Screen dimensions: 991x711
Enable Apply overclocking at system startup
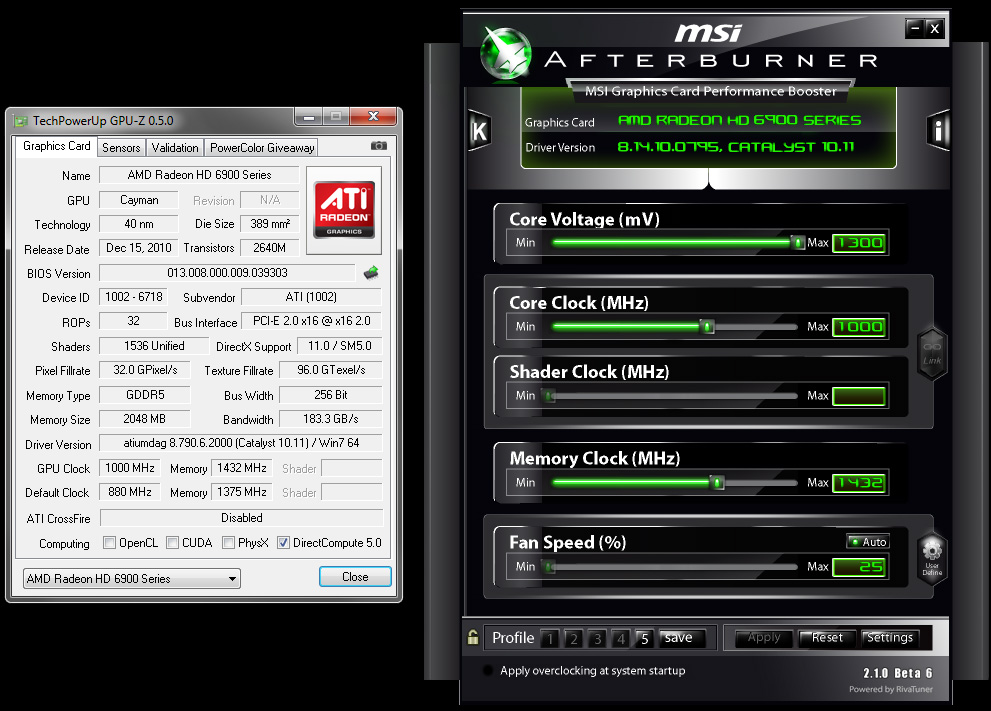pyautogui.click(x=488, y=671)
